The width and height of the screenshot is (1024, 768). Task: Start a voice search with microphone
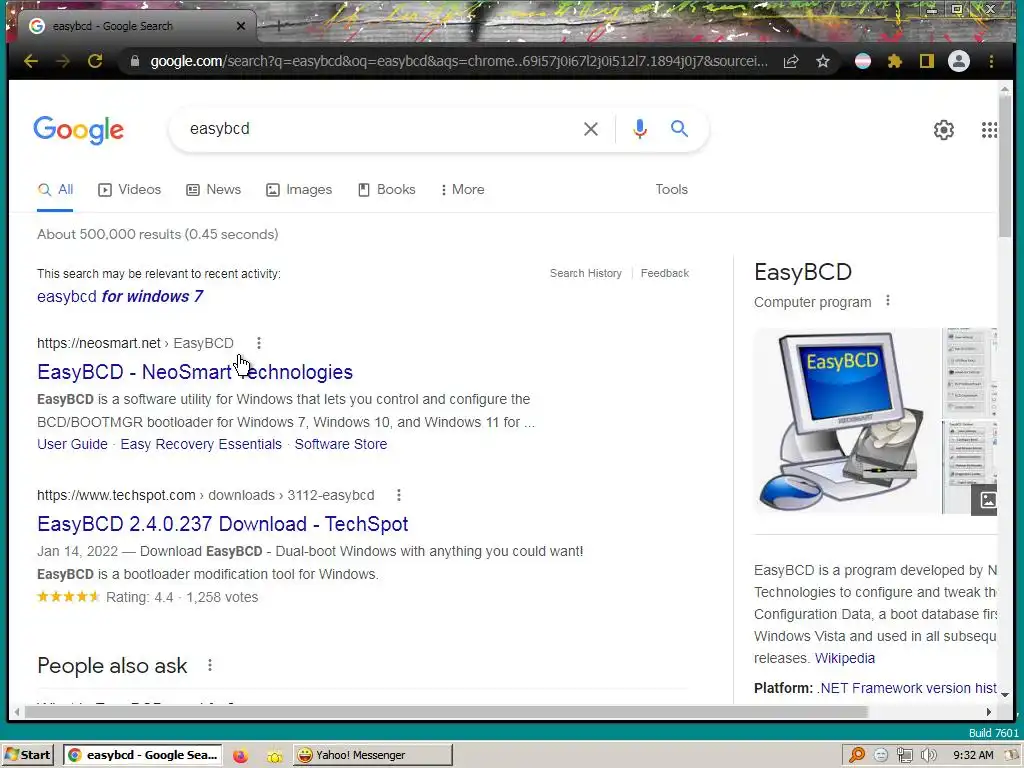640,129
